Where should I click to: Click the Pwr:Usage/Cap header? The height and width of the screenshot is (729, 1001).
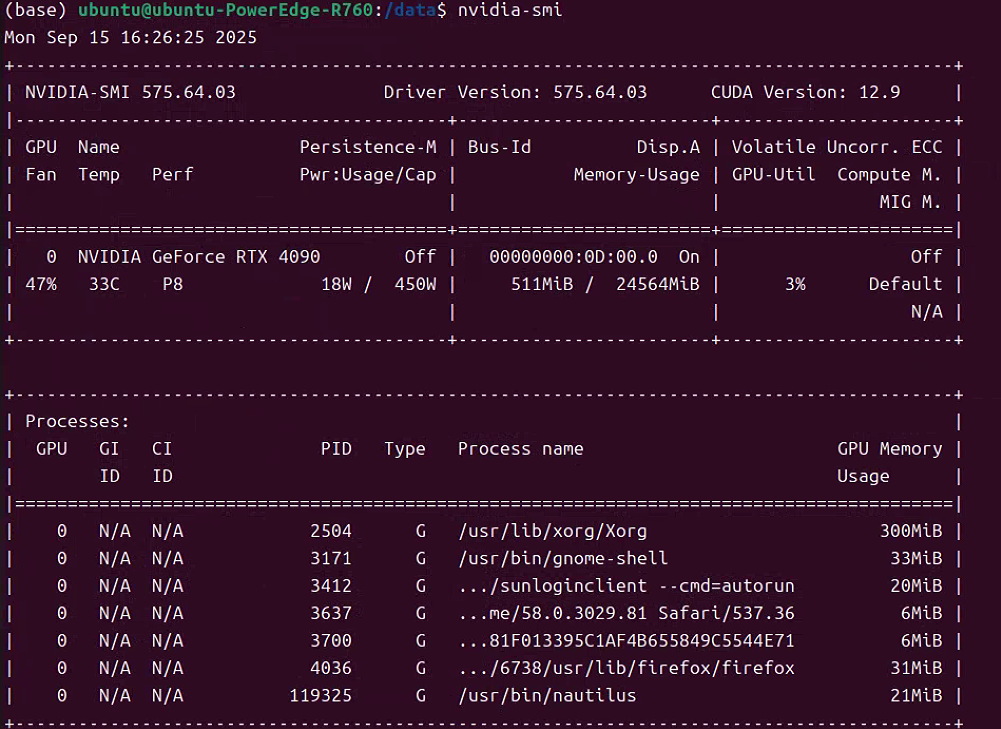click(x=368, y=175)
